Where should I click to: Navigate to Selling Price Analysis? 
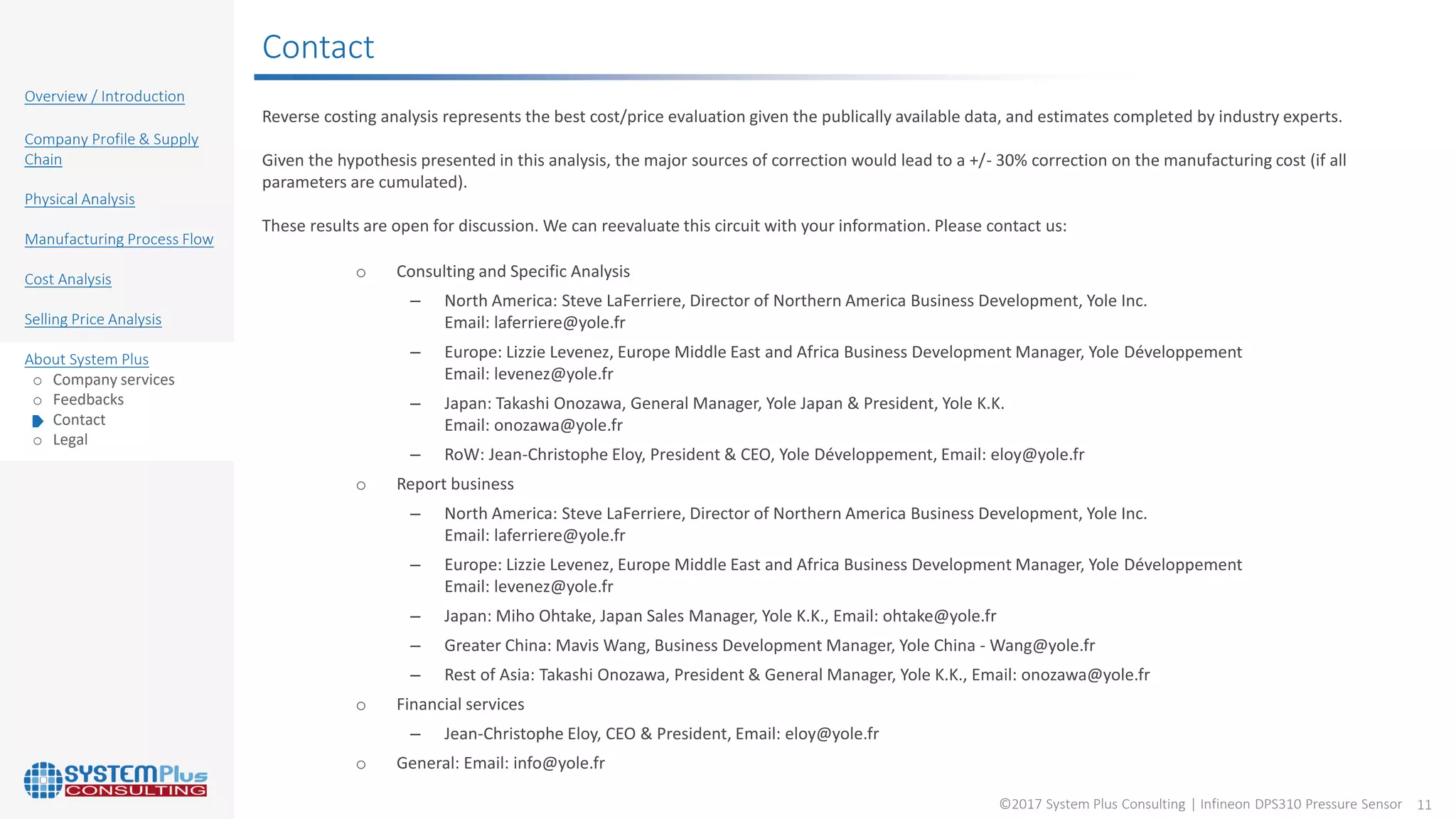93,319
